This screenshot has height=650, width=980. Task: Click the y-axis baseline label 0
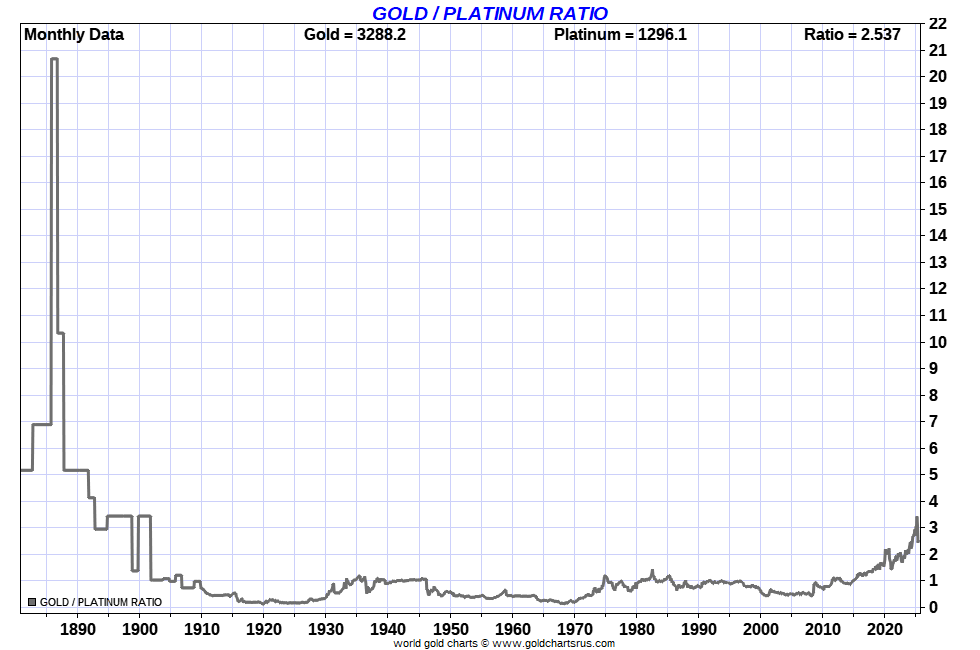click(933, 608)
